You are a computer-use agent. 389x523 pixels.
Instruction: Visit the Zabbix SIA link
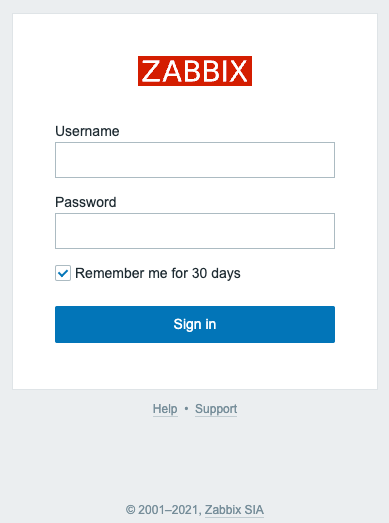234,510
